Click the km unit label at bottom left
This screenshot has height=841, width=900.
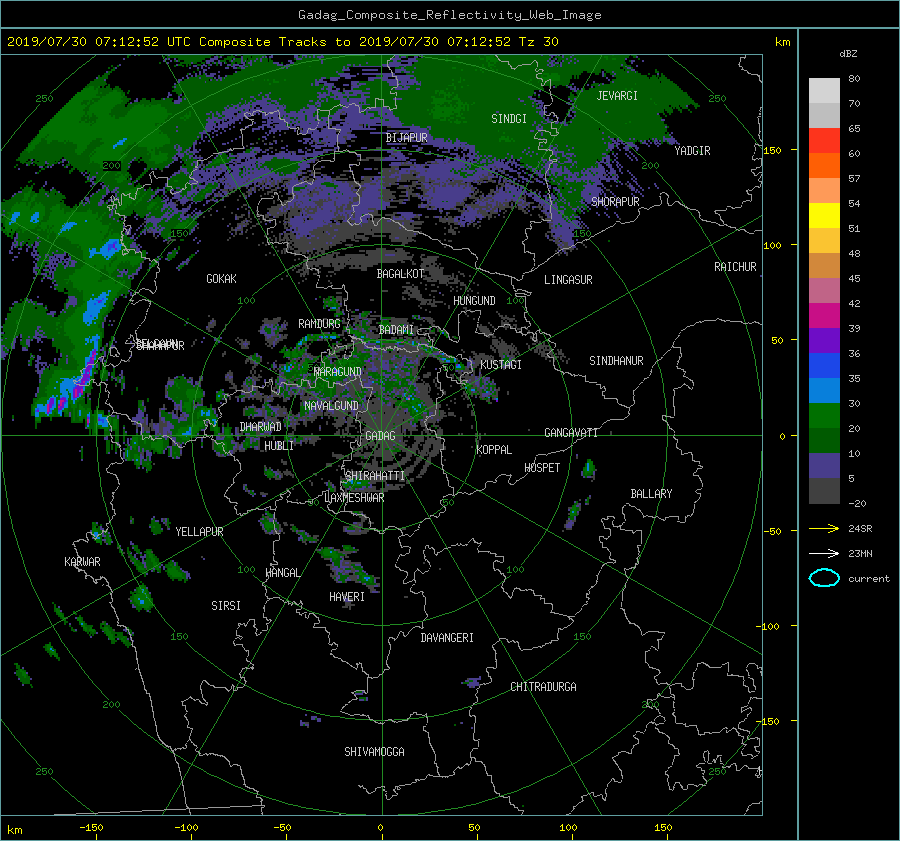coord(14,830)
